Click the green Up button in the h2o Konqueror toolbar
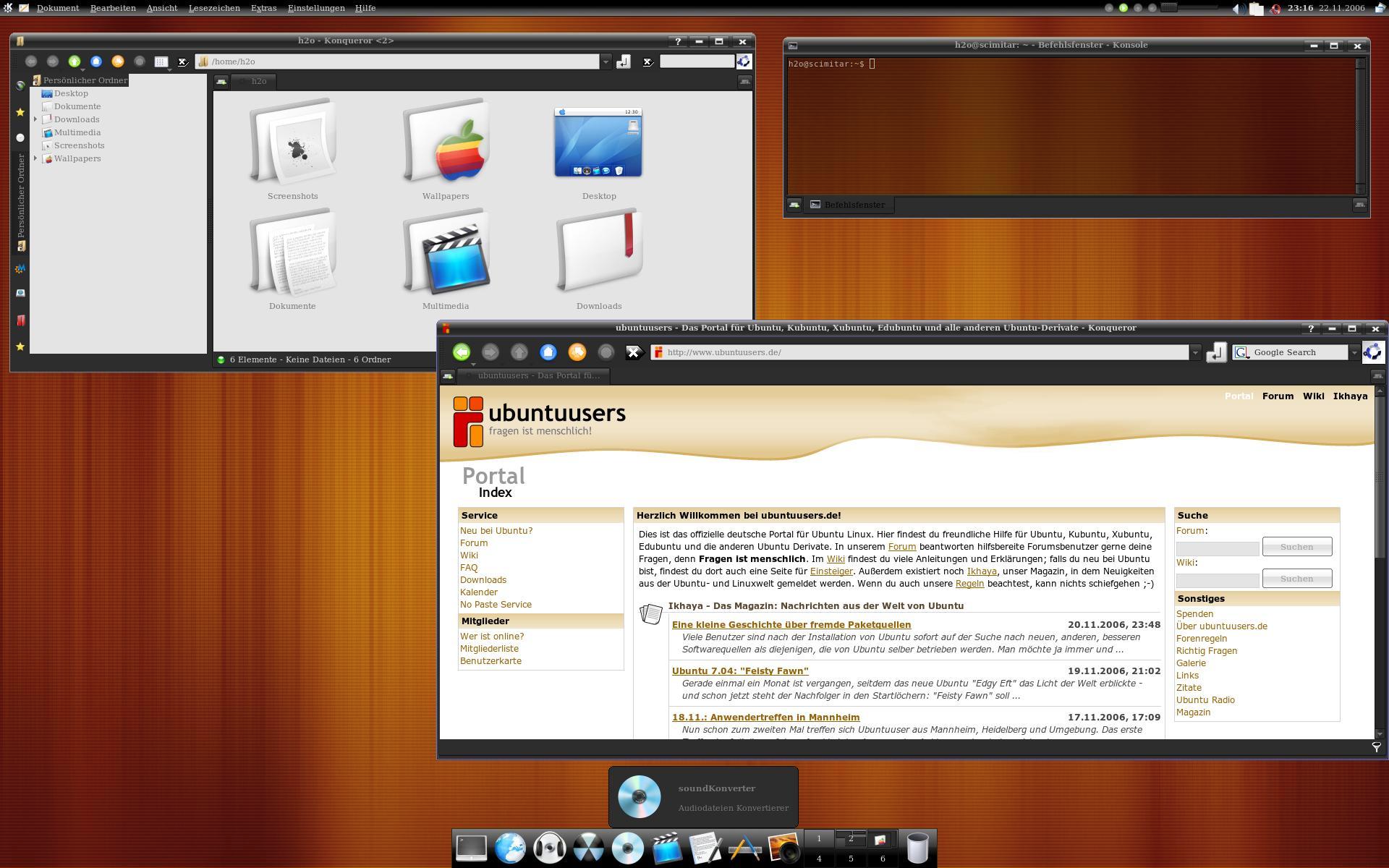This screenshot has height=868, width=1389. click(75, 61)
